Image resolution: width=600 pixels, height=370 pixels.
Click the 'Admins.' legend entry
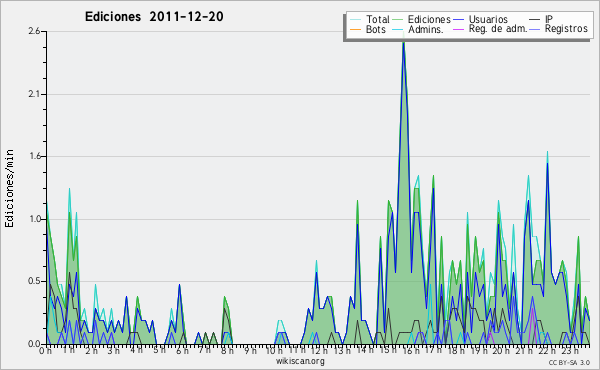426,29
